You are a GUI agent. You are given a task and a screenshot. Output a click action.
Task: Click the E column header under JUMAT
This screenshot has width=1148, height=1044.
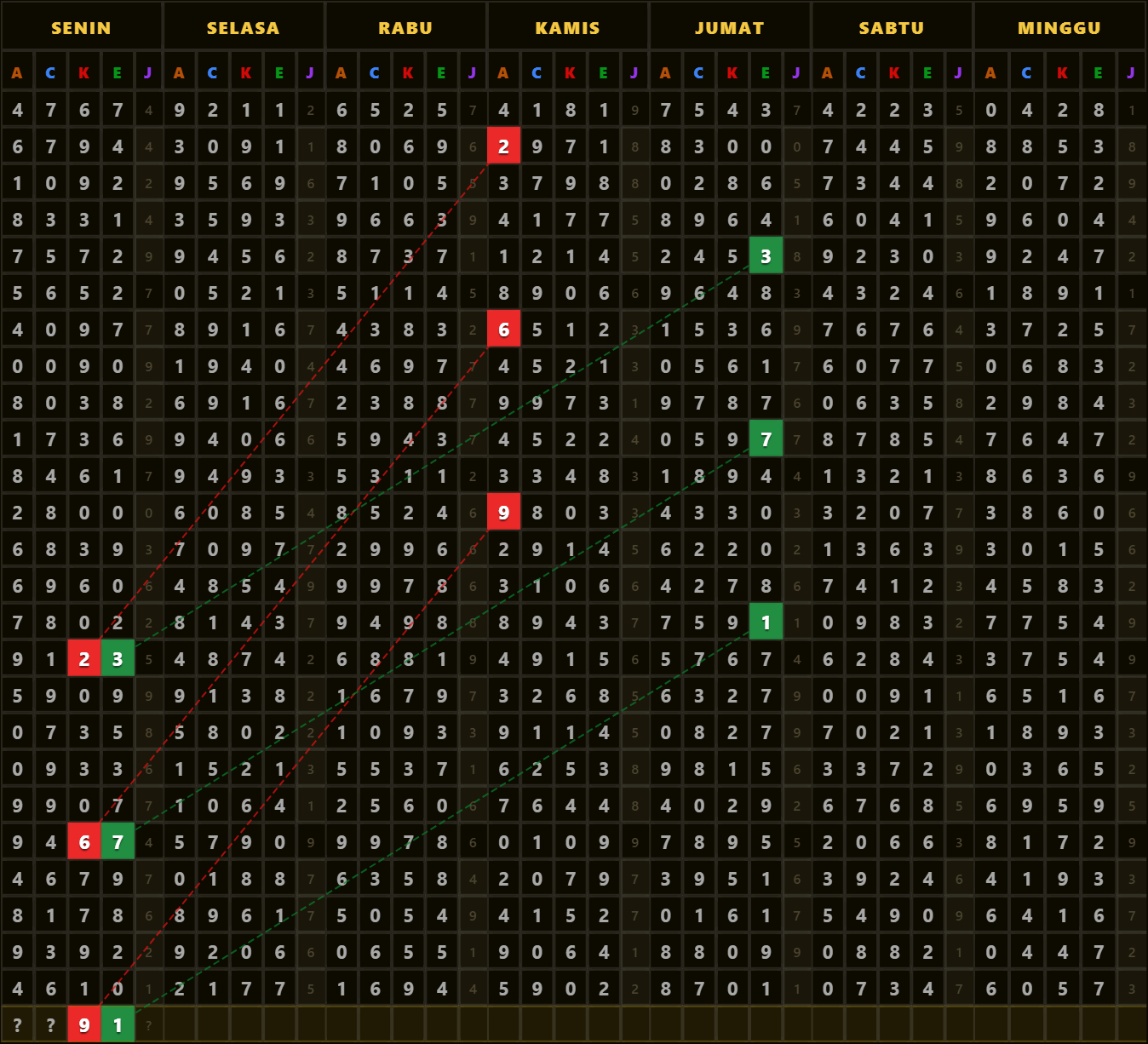pos(766,72)
